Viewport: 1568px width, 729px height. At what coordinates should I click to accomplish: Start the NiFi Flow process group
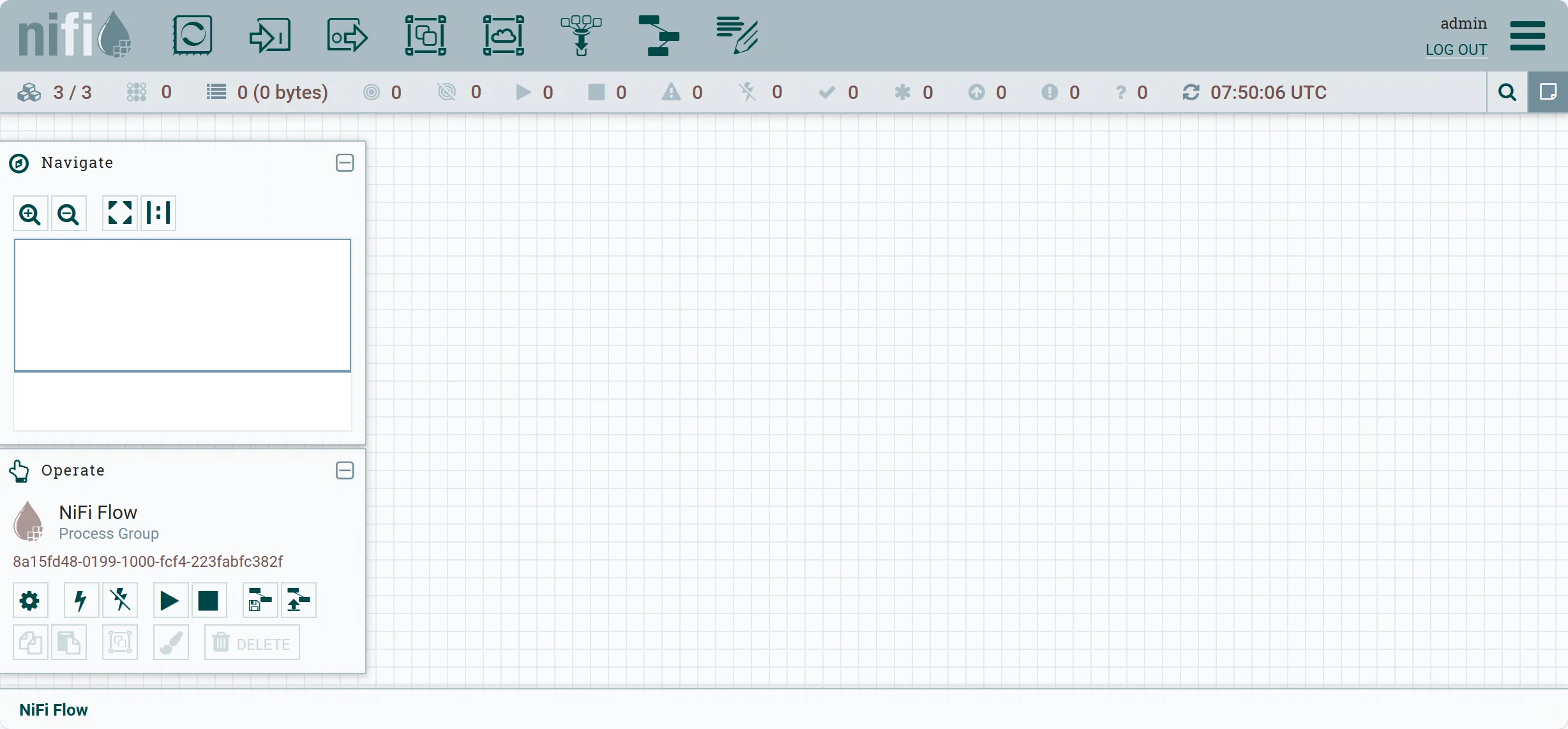170,601
